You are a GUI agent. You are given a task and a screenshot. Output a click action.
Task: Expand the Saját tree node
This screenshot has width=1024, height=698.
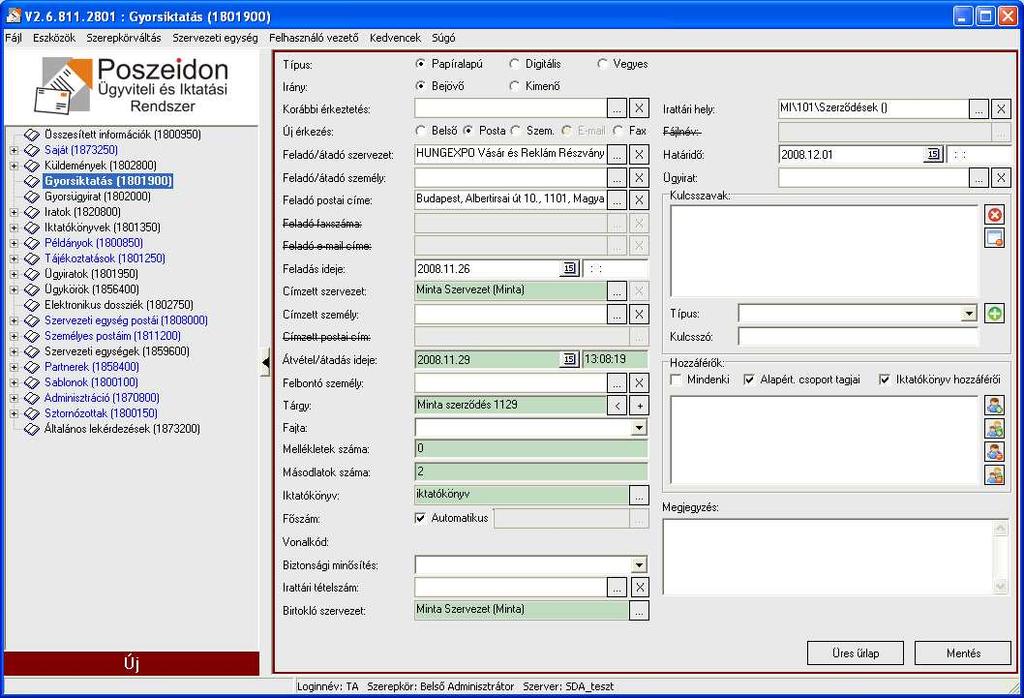pyautogui.click(x=14, y=150)
